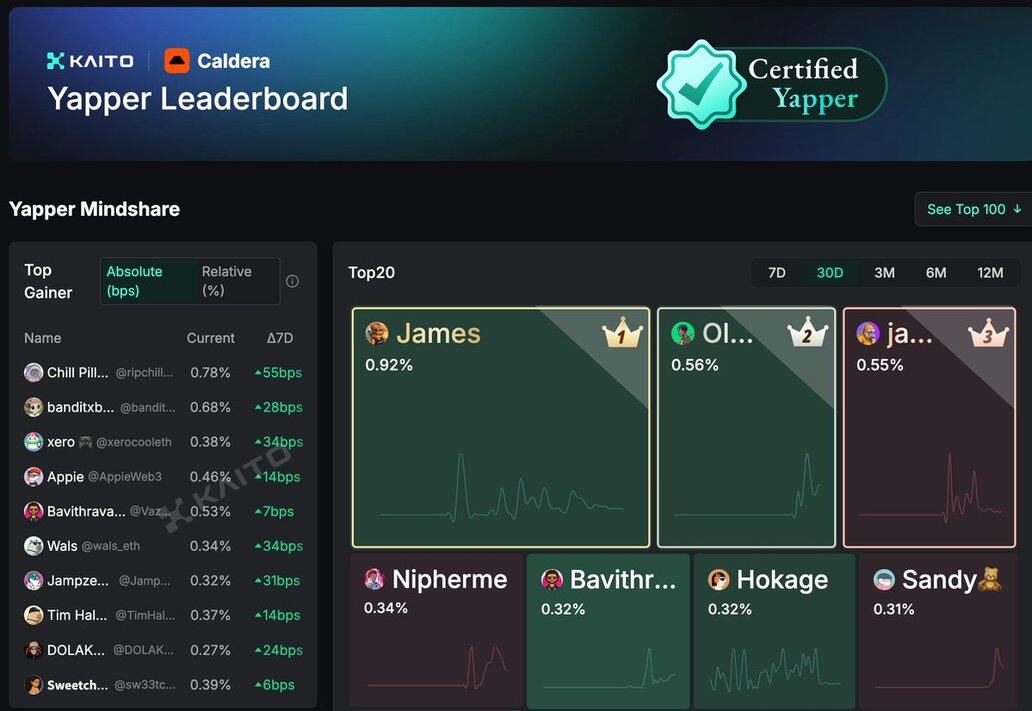Image resolution: width=1032 pixels, height=711 pixels.
Task: Switch to the Relative (%) toggle option
Action: (x=228, y=281)
